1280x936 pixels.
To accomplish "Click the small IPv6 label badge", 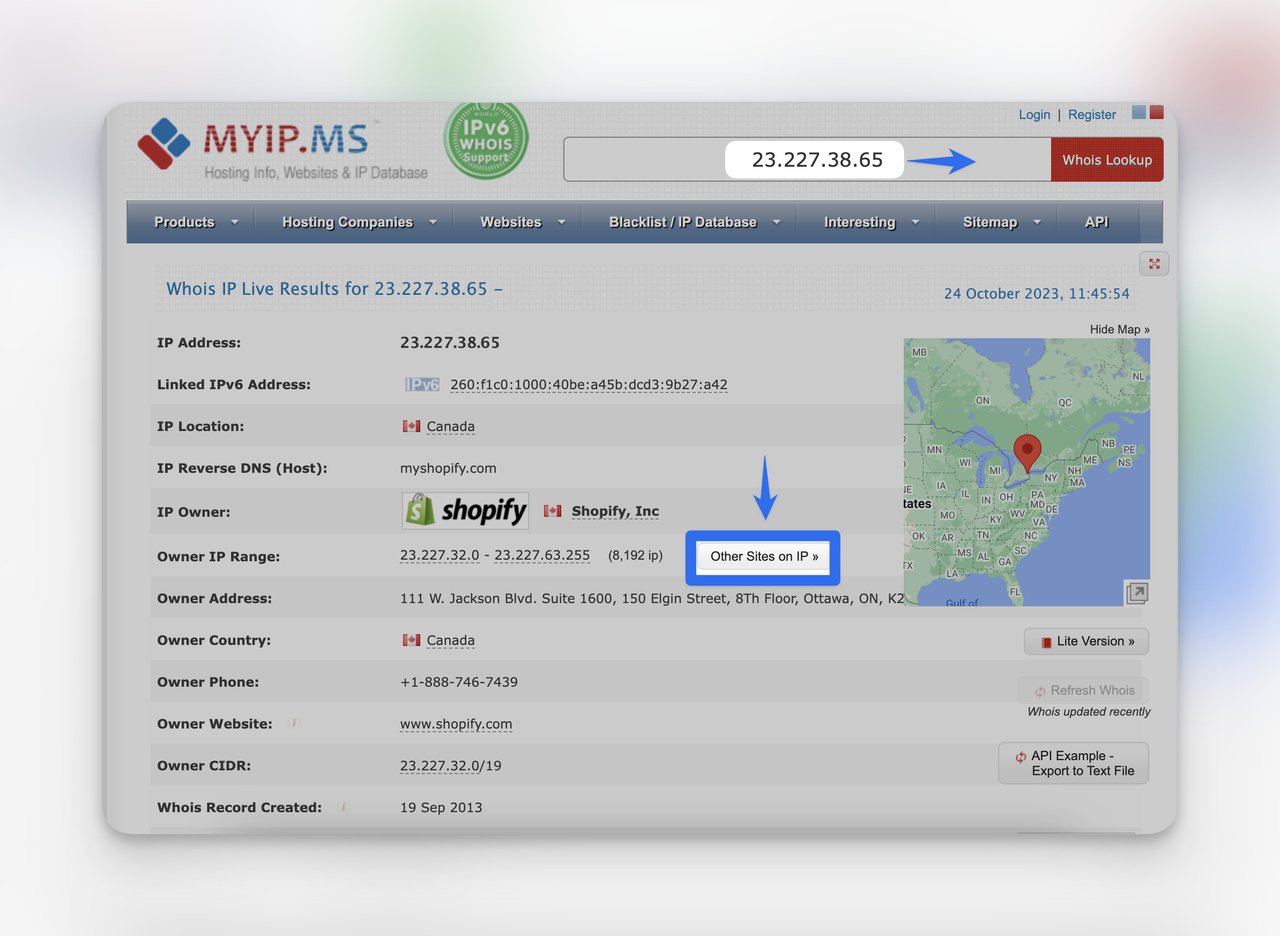I will click(x=422, y=384).
